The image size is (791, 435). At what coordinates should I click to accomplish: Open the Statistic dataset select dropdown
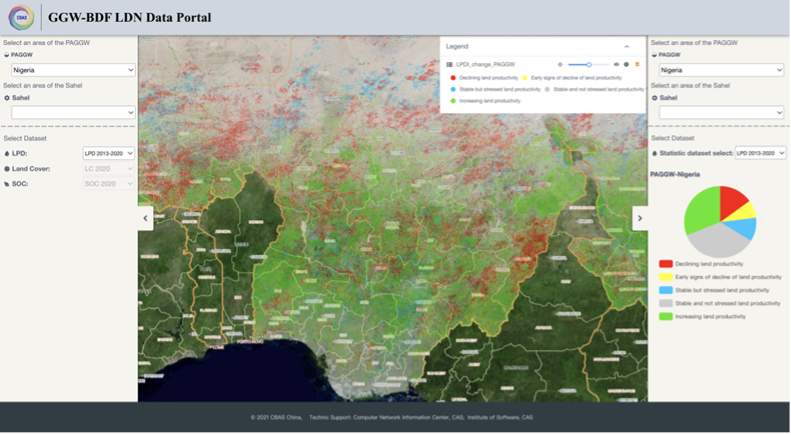760,153
